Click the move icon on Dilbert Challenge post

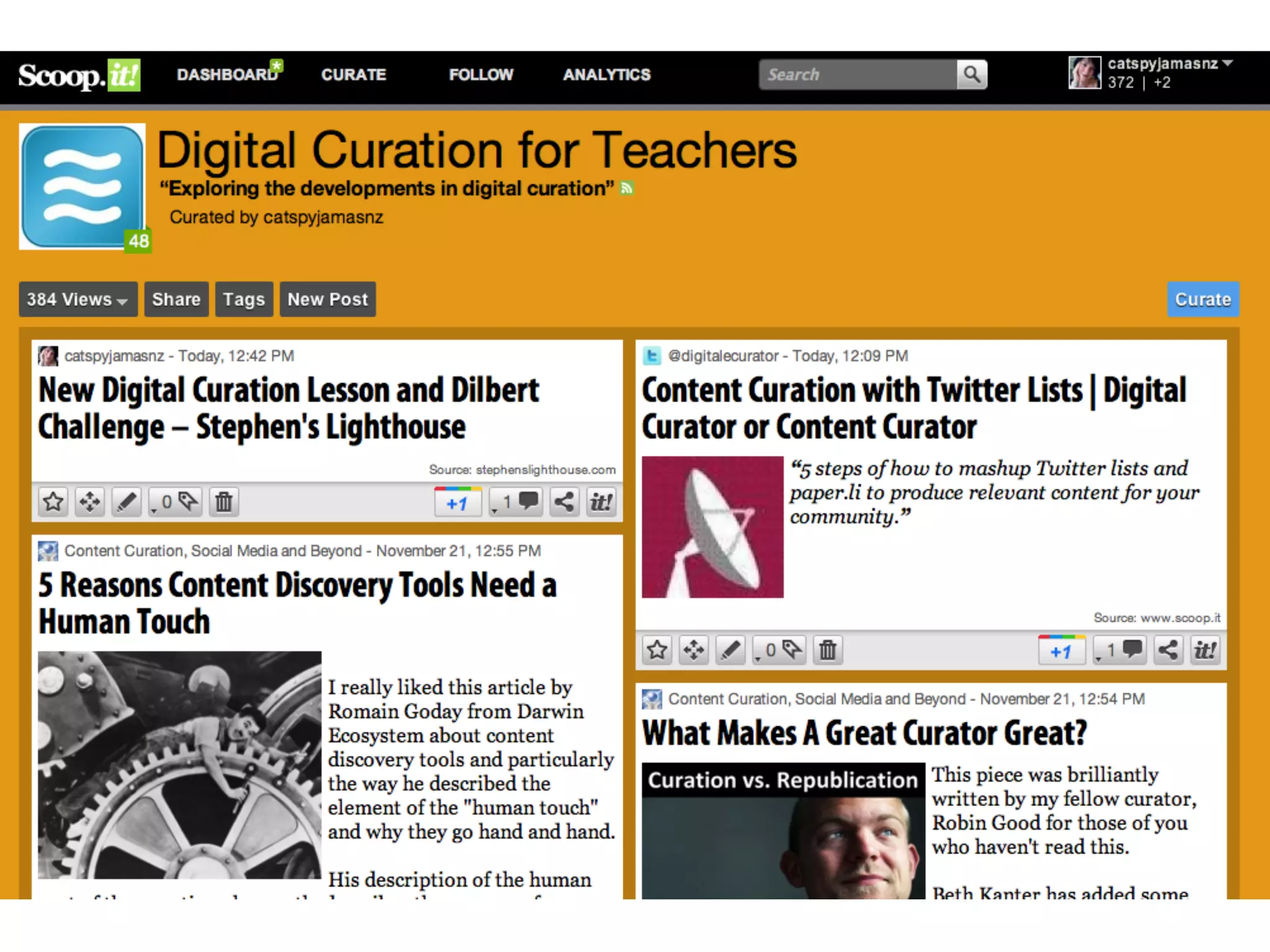point(90,501)
